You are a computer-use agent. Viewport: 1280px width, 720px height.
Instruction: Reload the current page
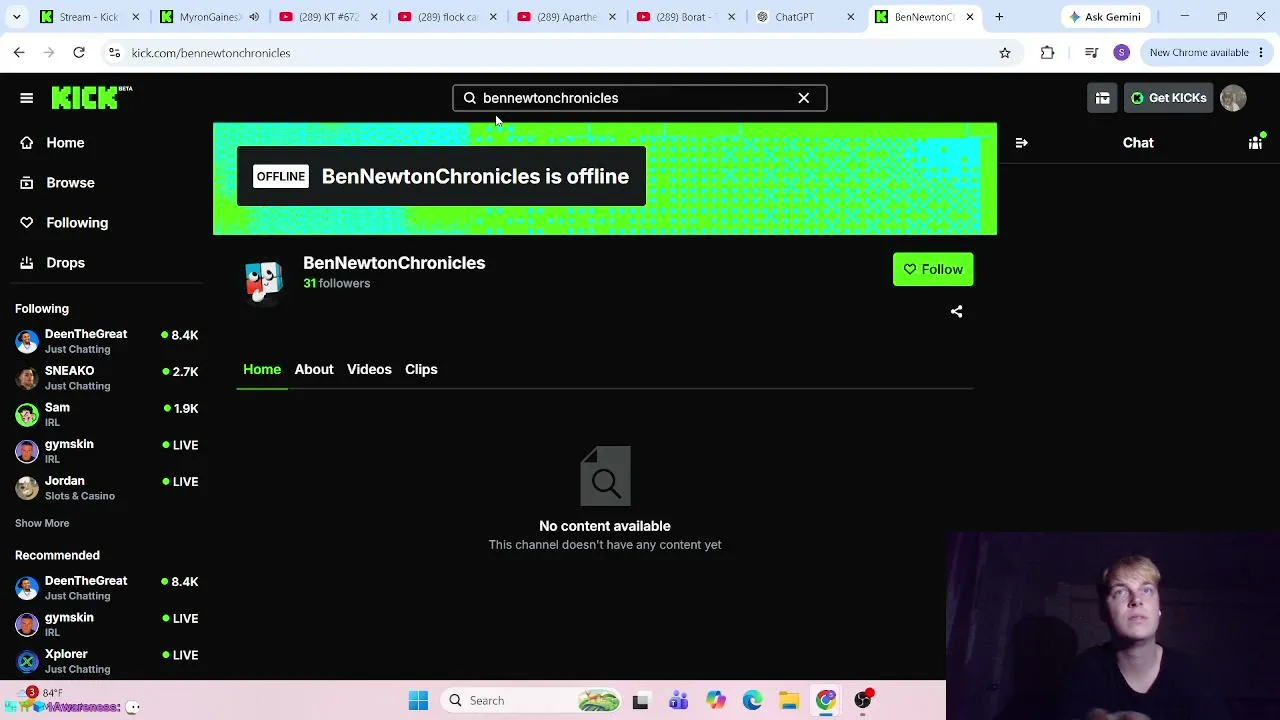tap(79, 53)
